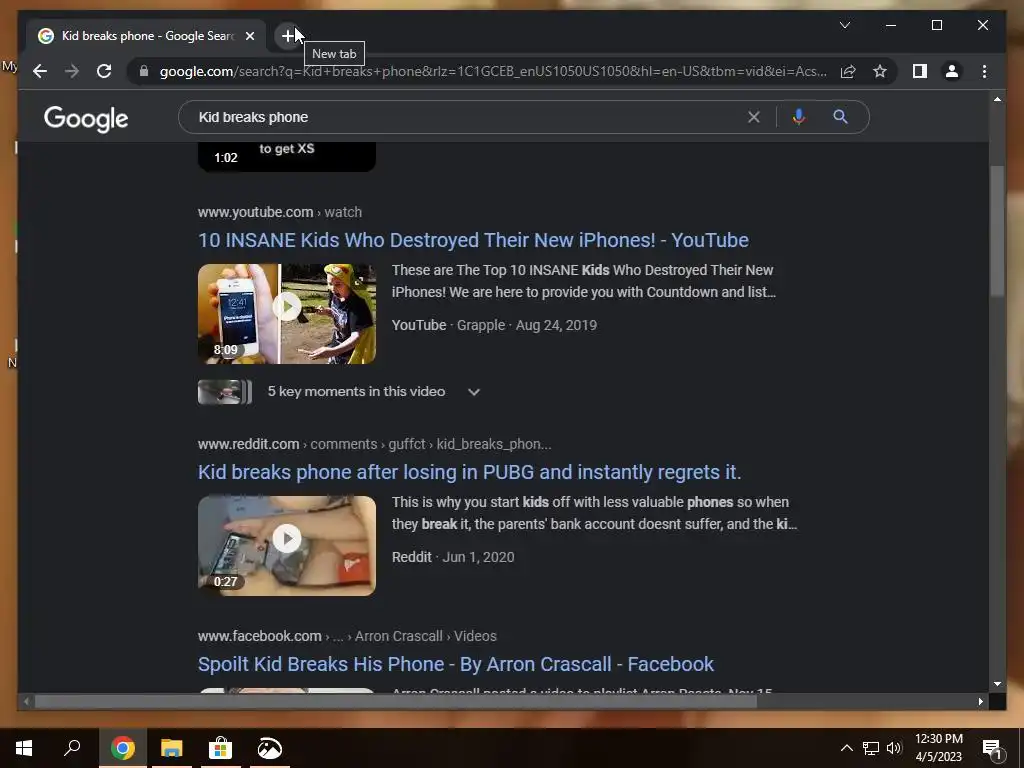The height and width of the screenshot is (768, 1024).
Task: Click horizontal scrollbar left arrow
Action: (x=26, y=701)
